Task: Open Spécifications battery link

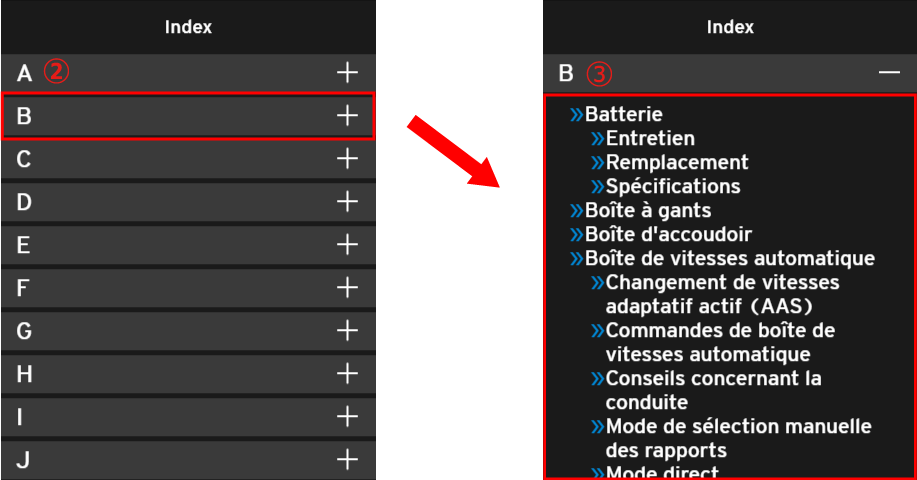Action: (x=672, y=186)
